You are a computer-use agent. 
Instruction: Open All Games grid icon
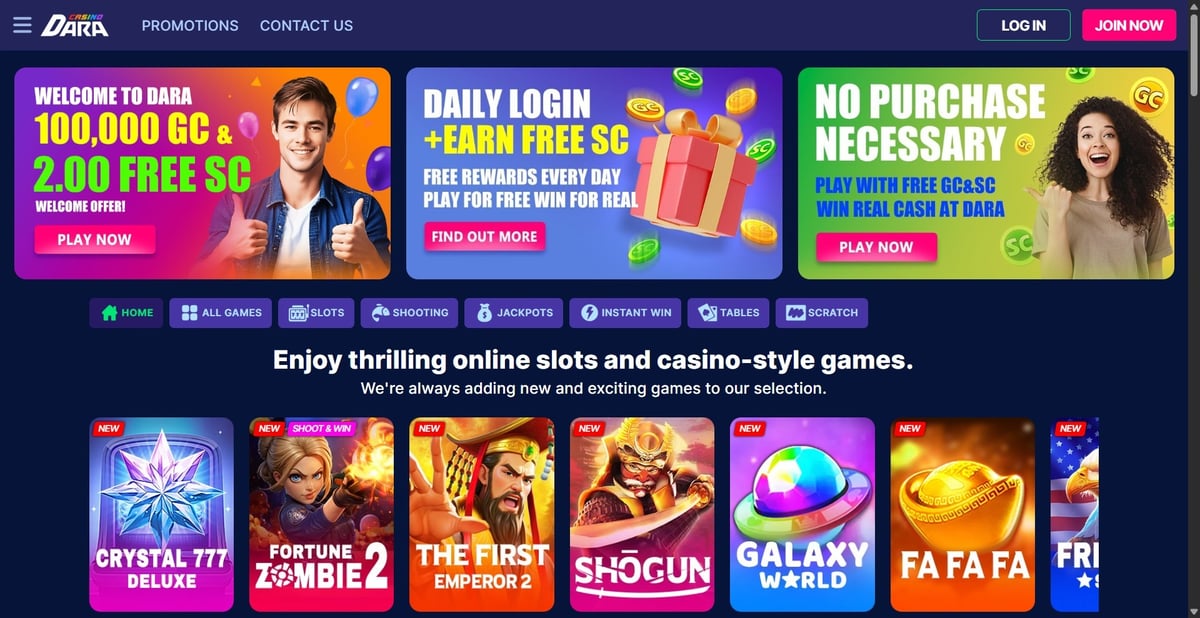pyautogui.click(x=189, y=313)
